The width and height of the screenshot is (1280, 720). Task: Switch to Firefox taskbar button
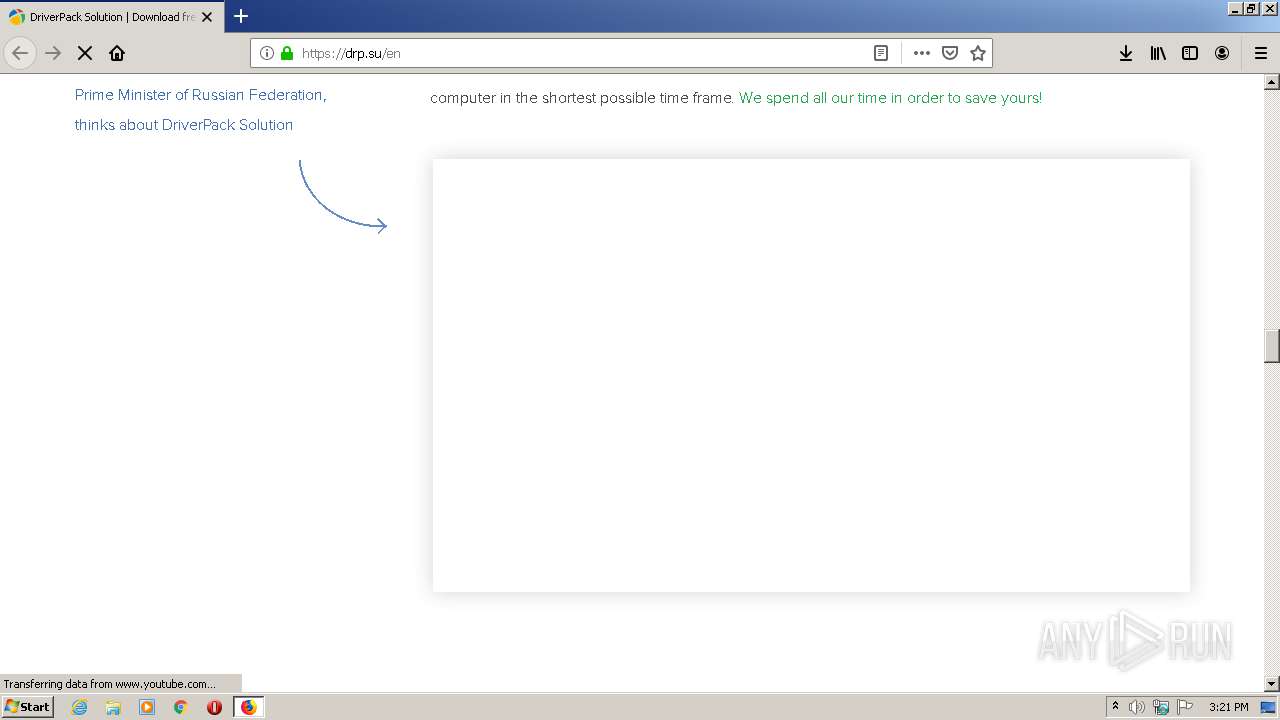[248, 707]
